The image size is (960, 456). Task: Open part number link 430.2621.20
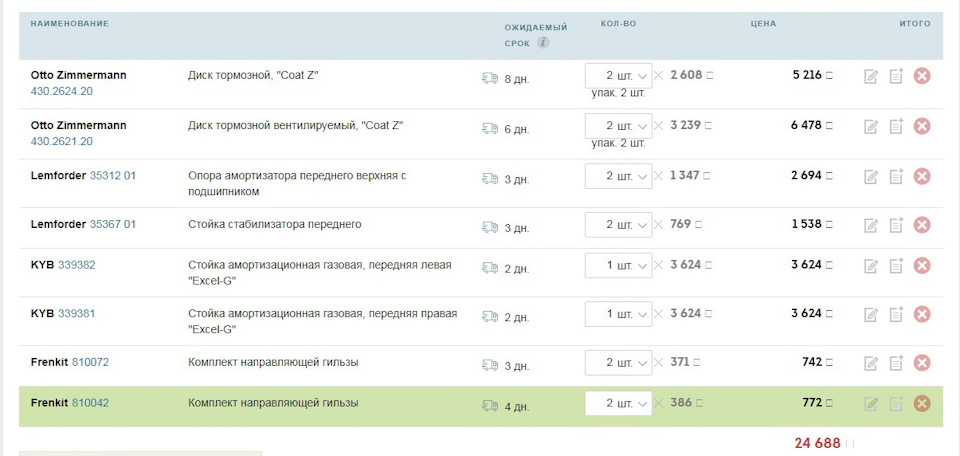point(62,141)
